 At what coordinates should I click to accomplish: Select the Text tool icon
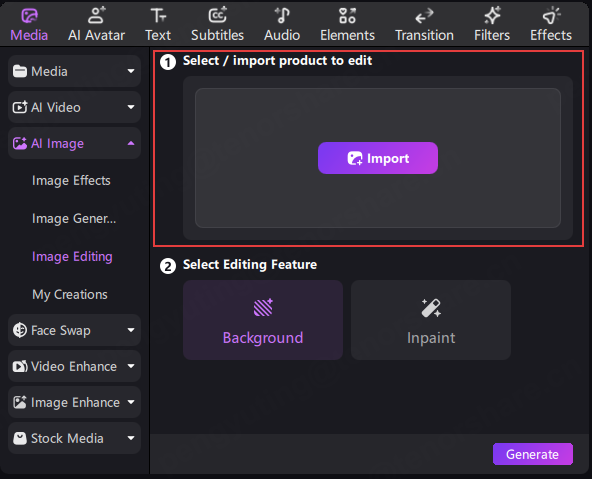[158, 16]
